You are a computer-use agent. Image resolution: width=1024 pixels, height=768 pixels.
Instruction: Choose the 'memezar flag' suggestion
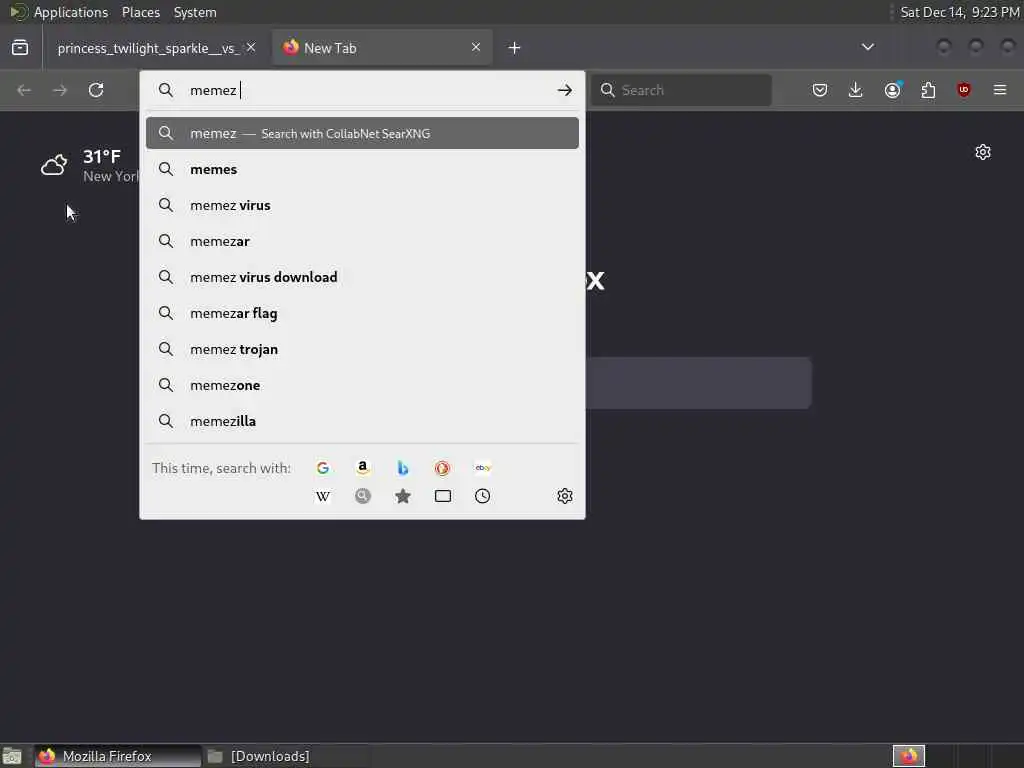pos(362,313)
